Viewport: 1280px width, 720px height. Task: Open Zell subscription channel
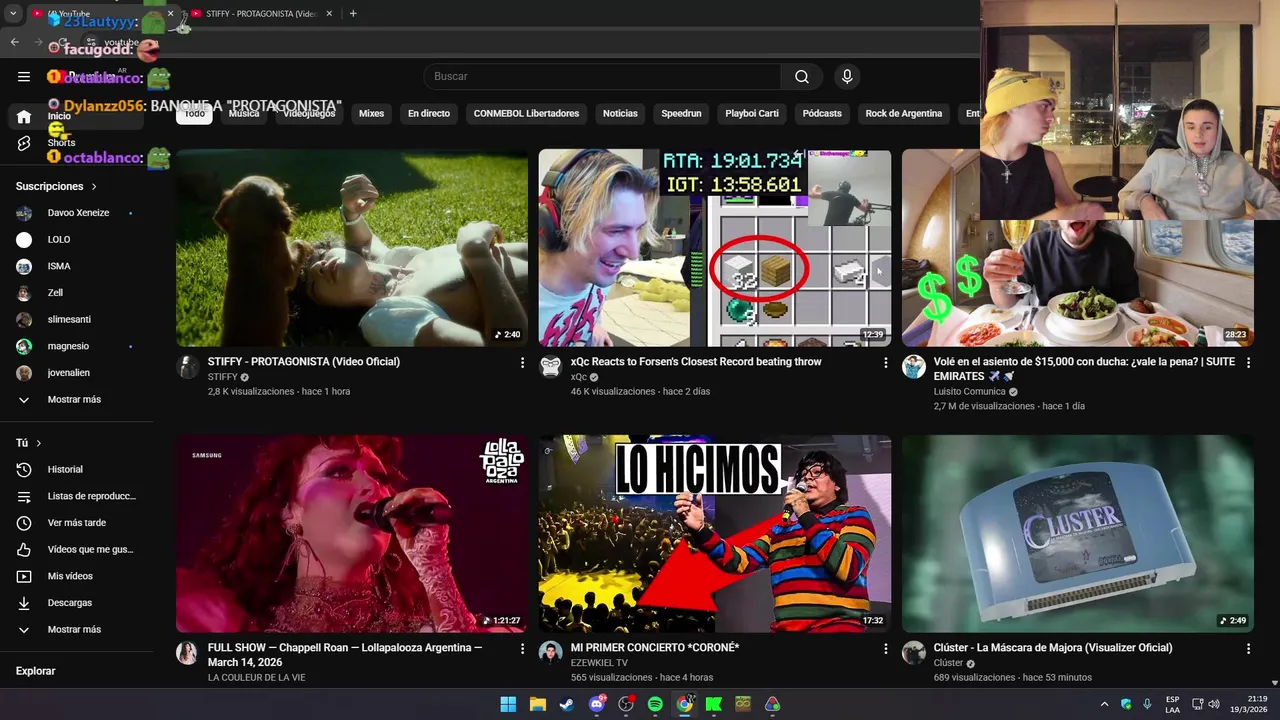click(x=78, y=293)
